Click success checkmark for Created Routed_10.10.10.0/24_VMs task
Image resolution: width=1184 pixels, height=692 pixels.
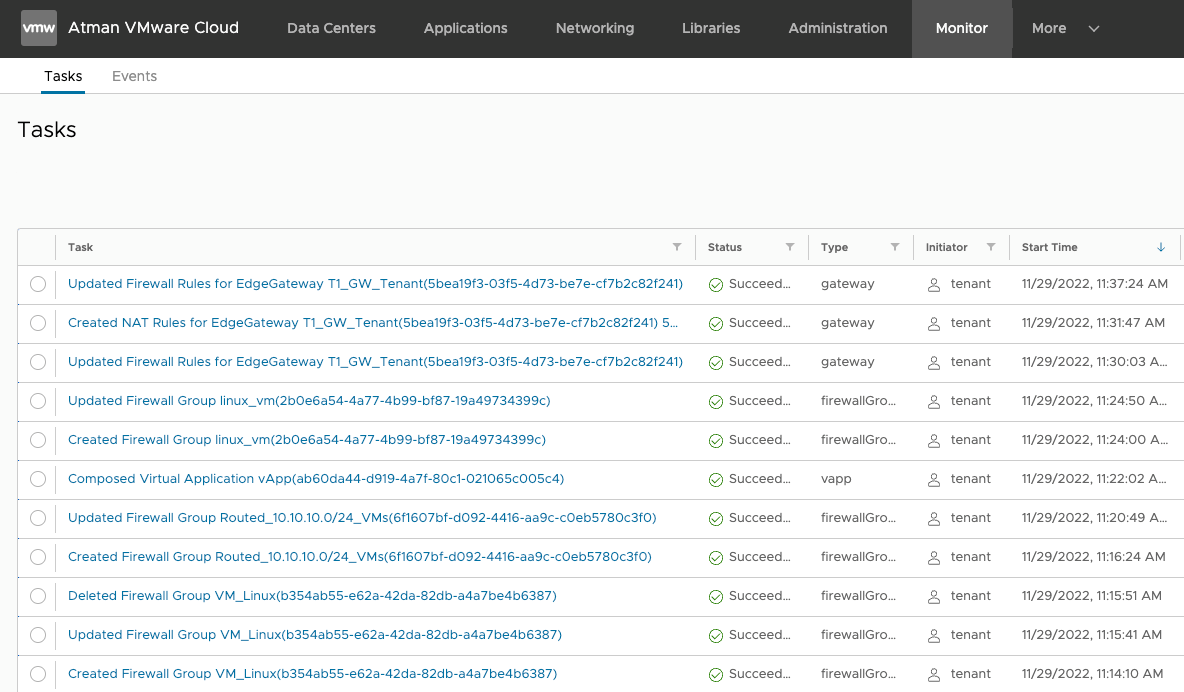[716, 558]
